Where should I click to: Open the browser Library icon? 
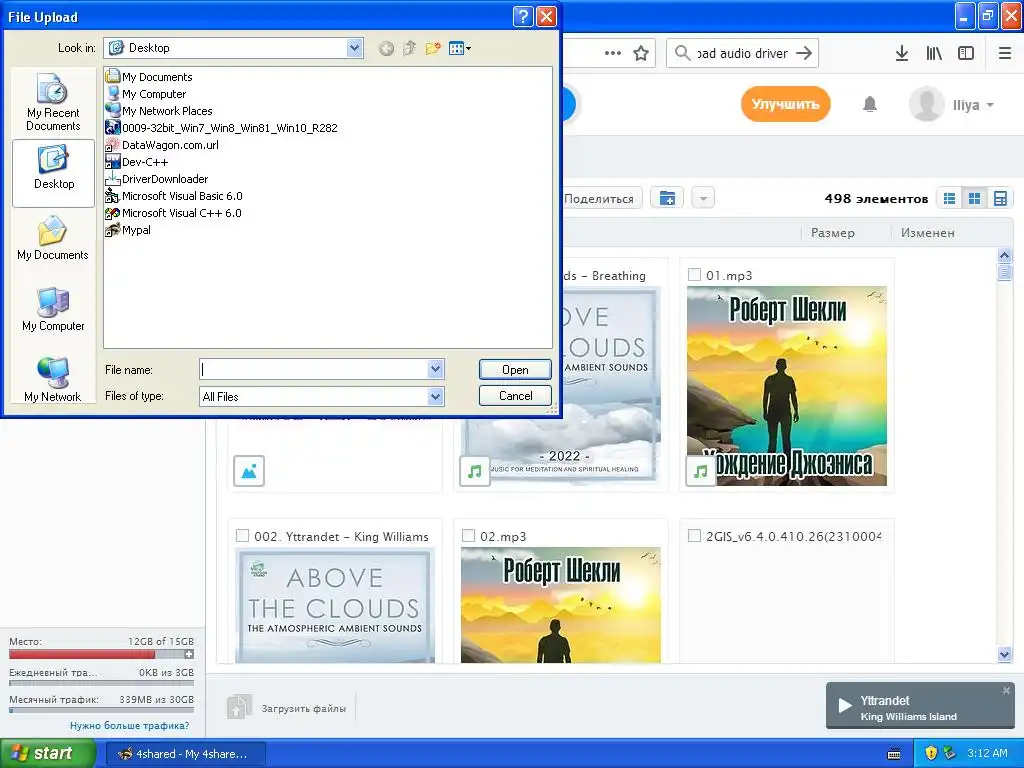[x=934, y=53]
